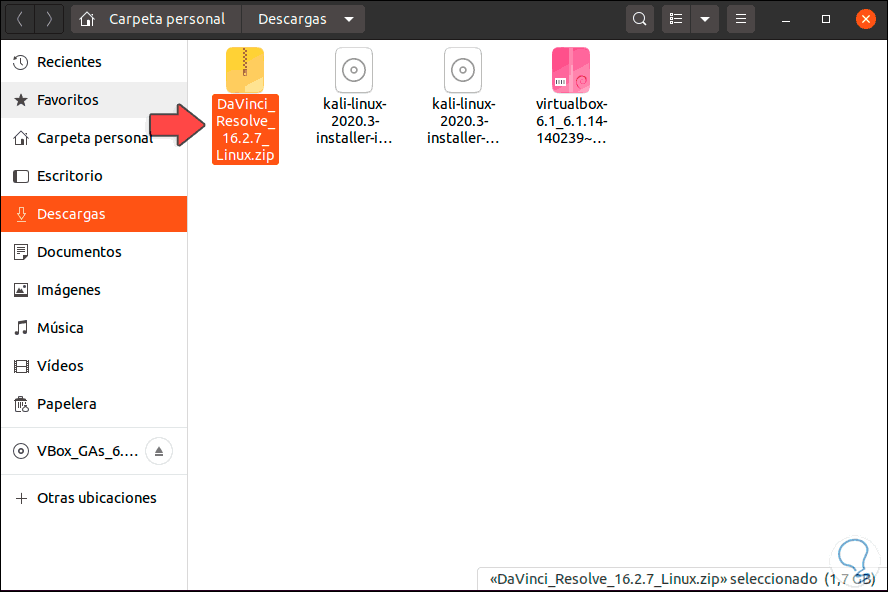Close the file manager window
The height and width of the screenshot is (592, 888).
[865, 19]
